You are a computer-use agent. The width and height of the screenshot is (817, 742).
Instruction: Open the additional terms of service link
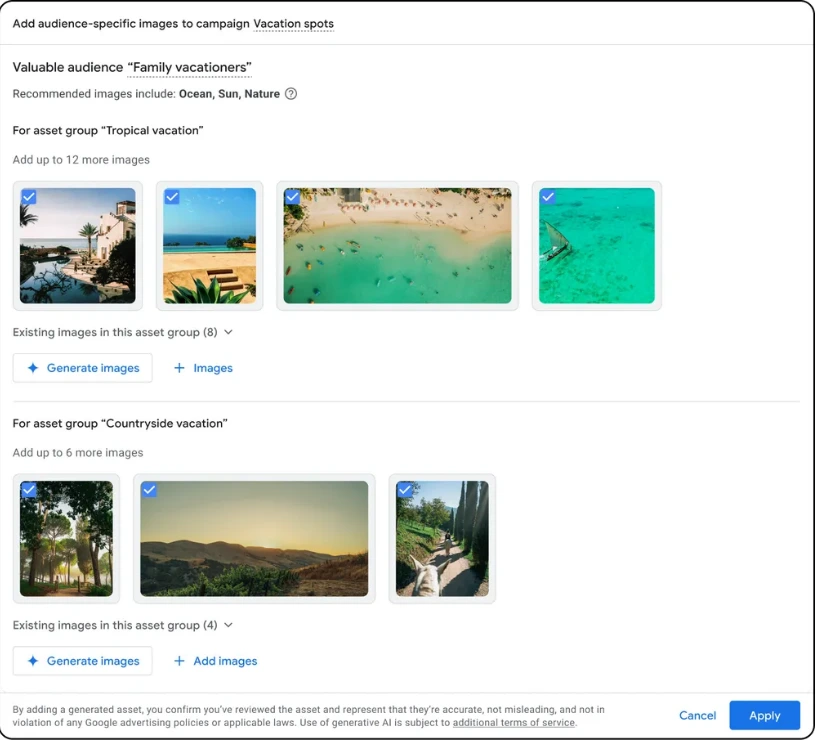point(513,722)
